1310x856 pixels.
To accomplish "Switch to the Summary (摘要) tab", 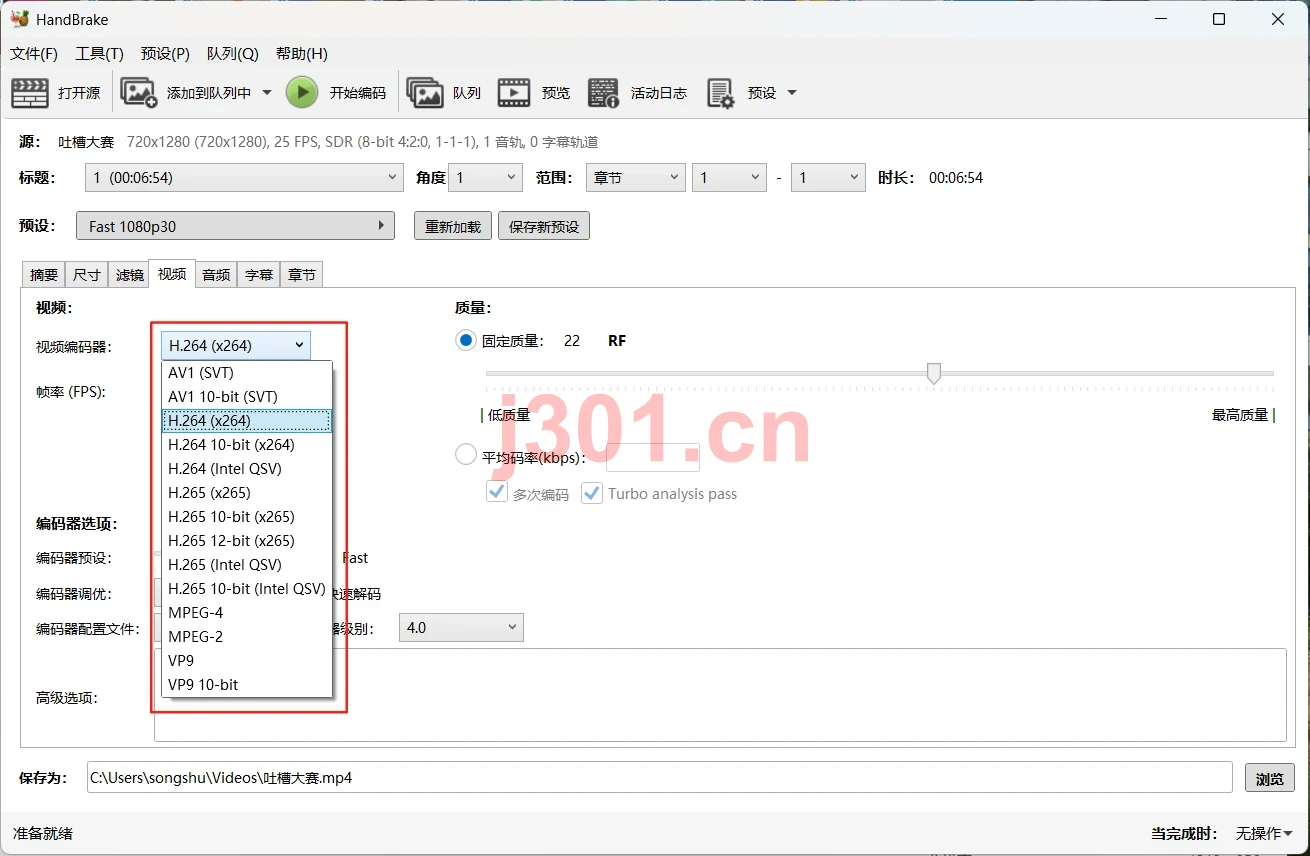I will pos(44,275).
